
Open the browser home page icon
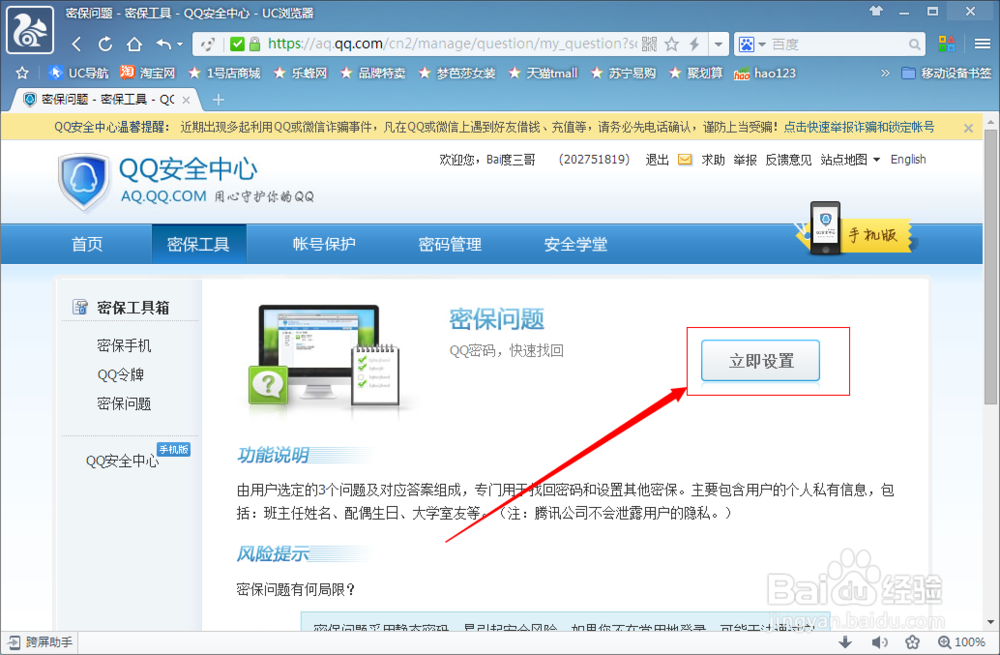134,44
